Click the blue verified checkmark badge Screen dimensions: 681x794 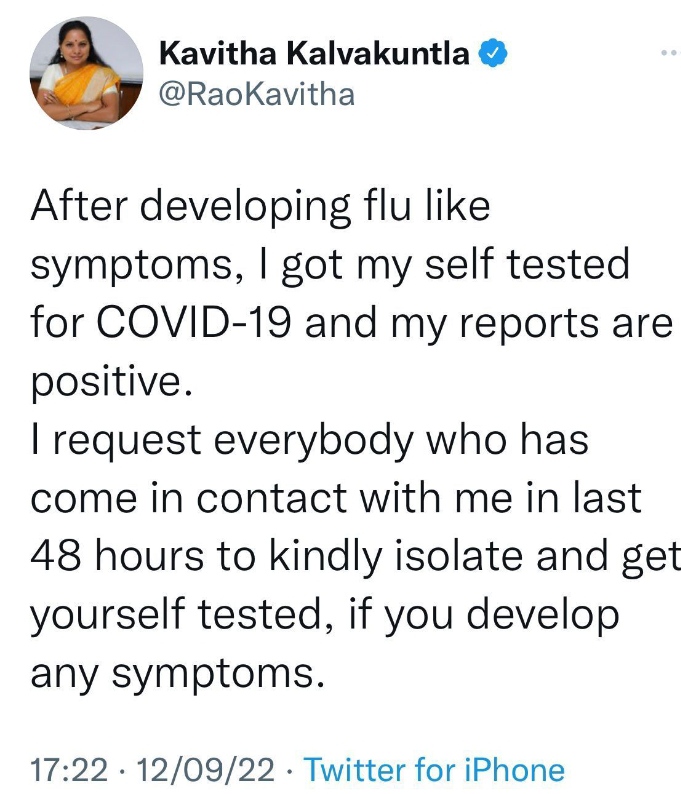493,53
